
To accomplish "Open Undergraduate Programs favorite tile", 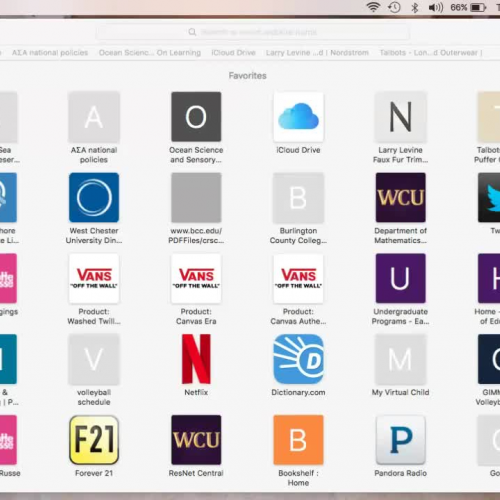I will pyautogui.click(x=400, y=279).
